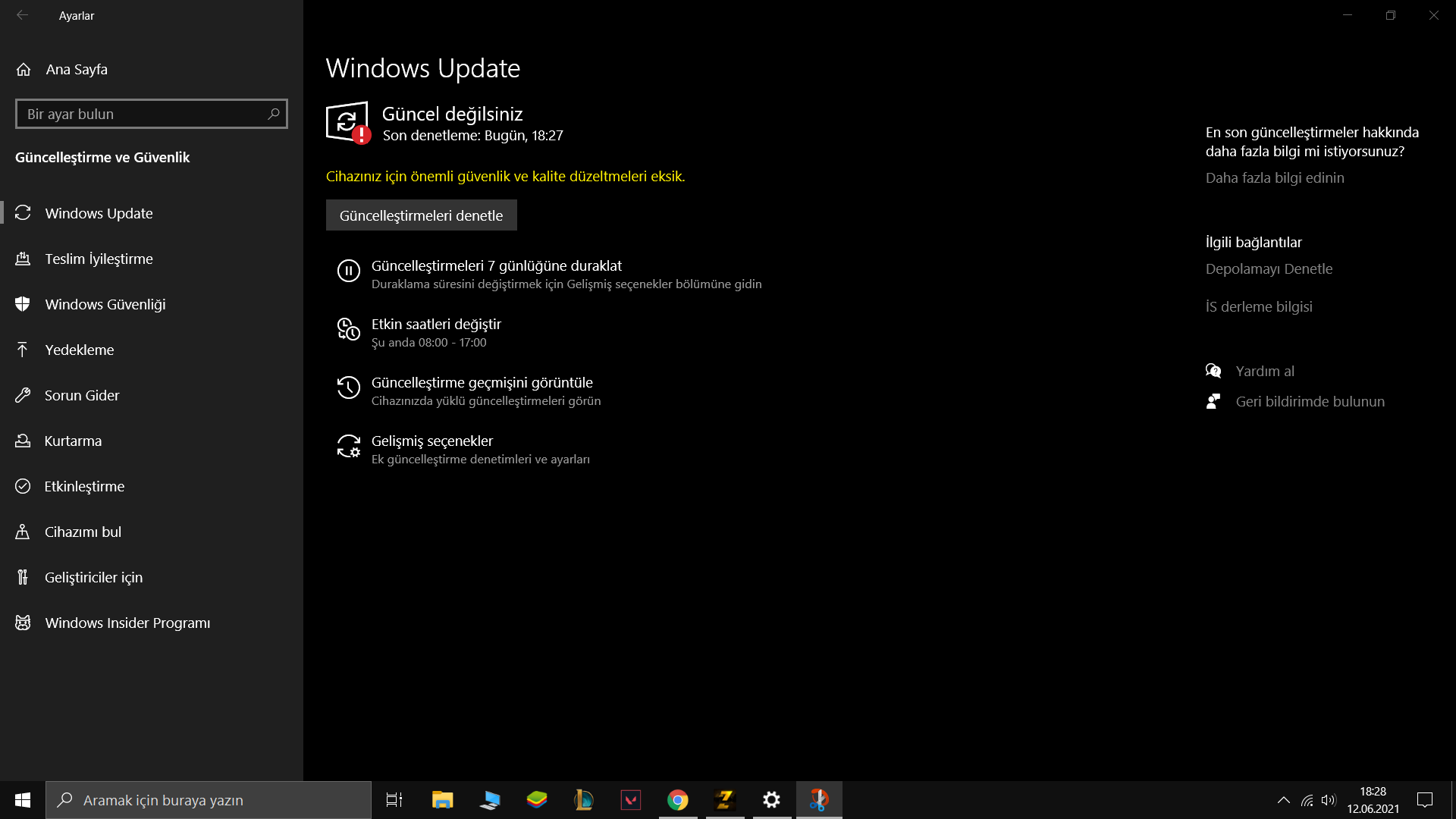Click the search magnifier in settings box
This screenshot has height=819, width=1456.
pos(274,114)
